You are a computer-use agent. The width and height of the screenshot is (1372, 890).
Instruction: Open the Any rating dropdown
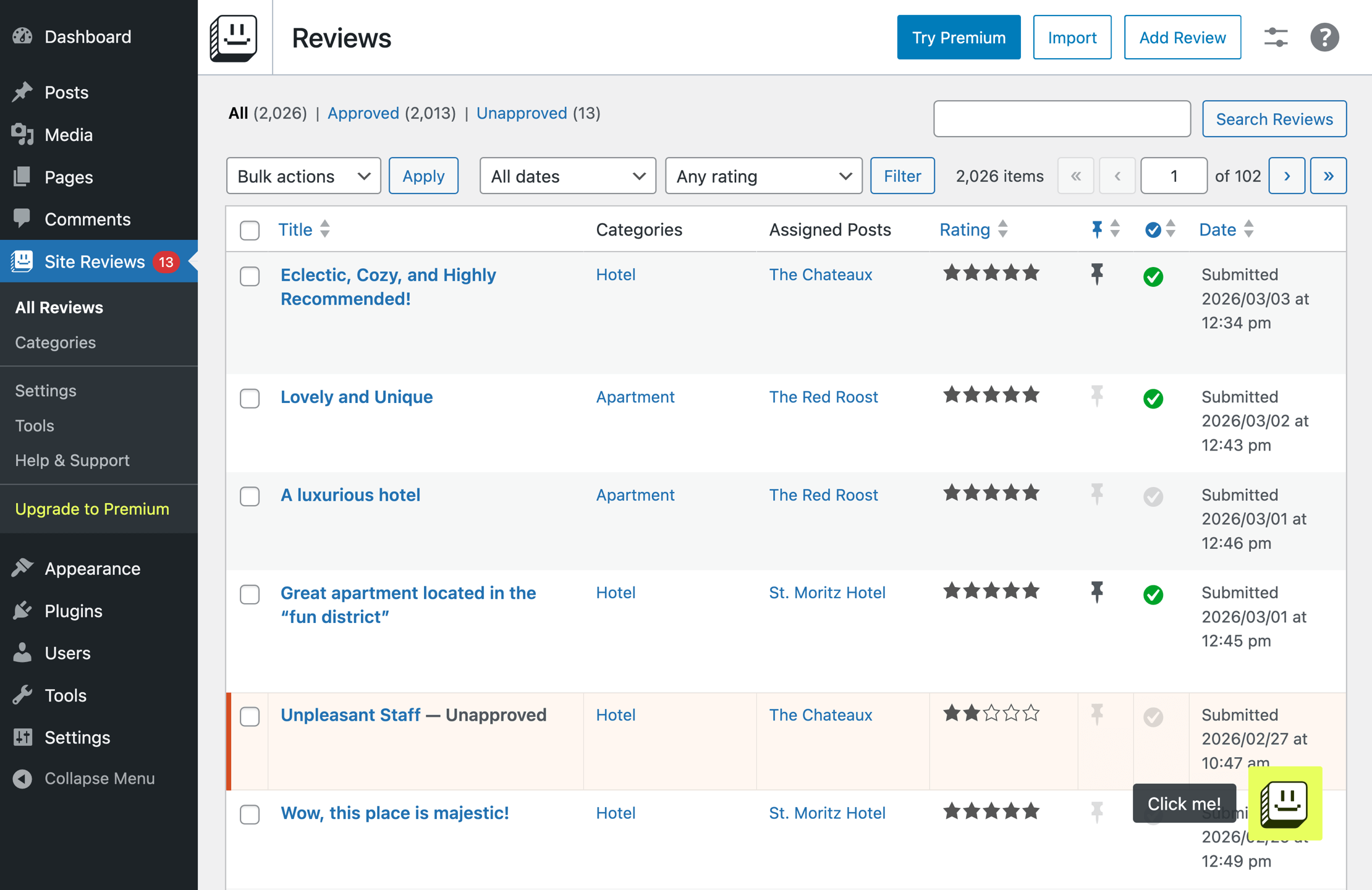tap(763, 176)
